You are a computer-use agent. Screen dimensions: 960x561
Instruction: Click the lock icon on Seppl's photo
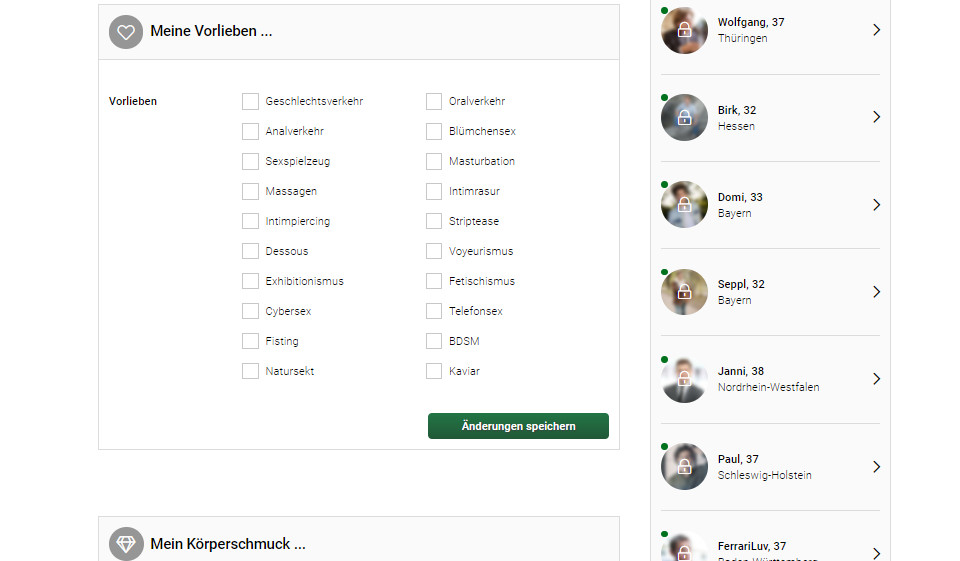pos(684,292)
